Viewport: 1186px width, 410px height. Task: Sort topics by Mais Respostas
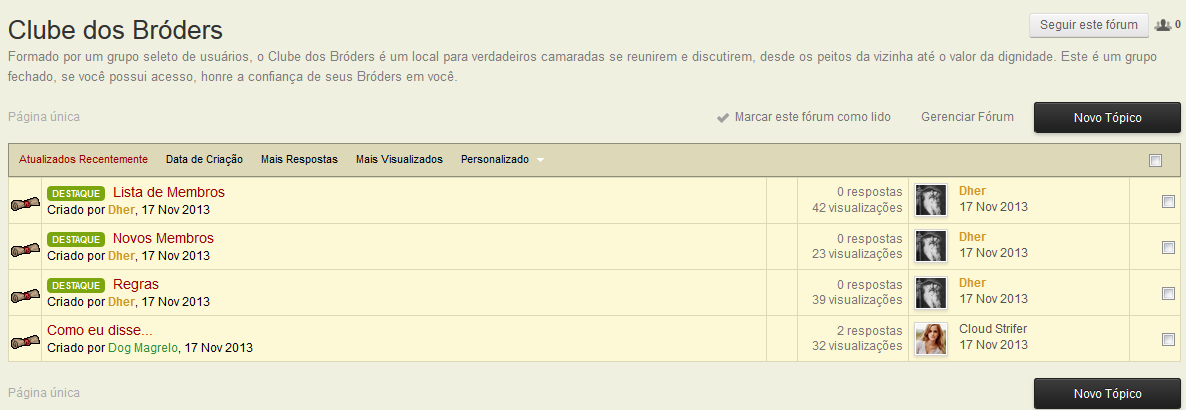click(299, 159)
